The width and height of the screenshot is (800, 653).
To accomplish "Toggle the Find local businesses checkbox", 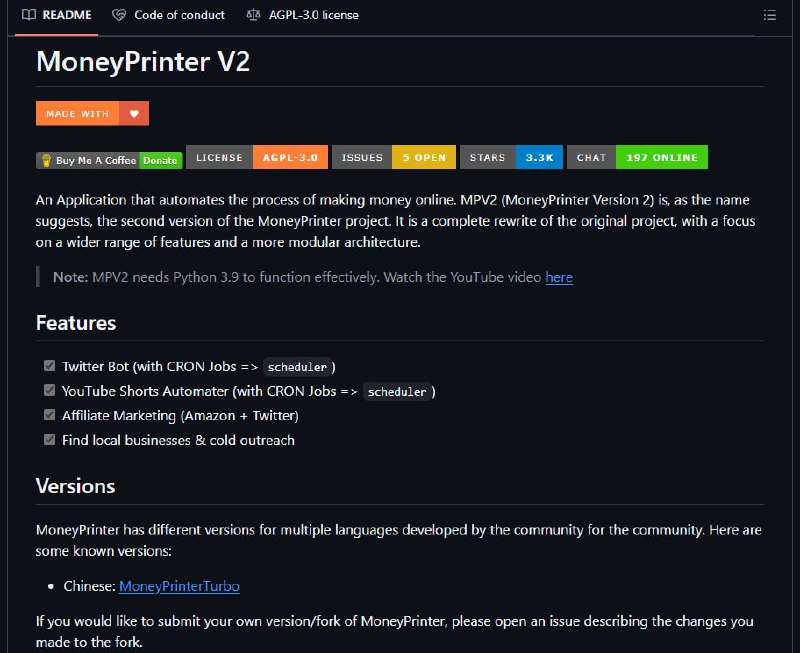I will pos(49,439).
